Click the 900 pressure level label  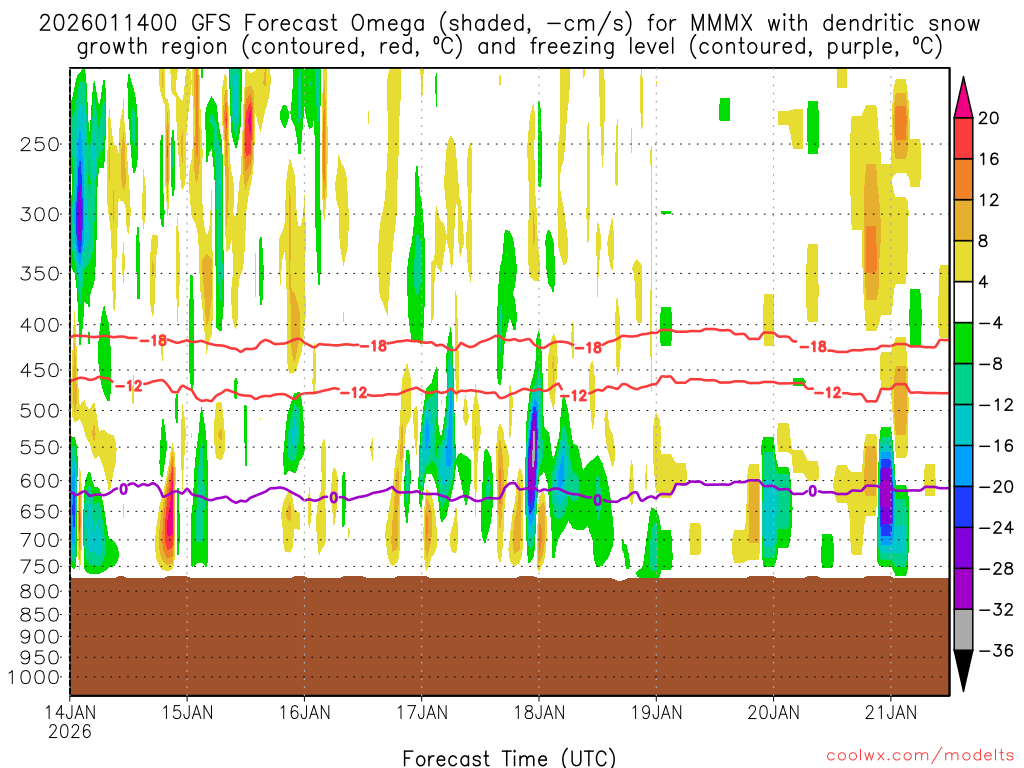40,637
